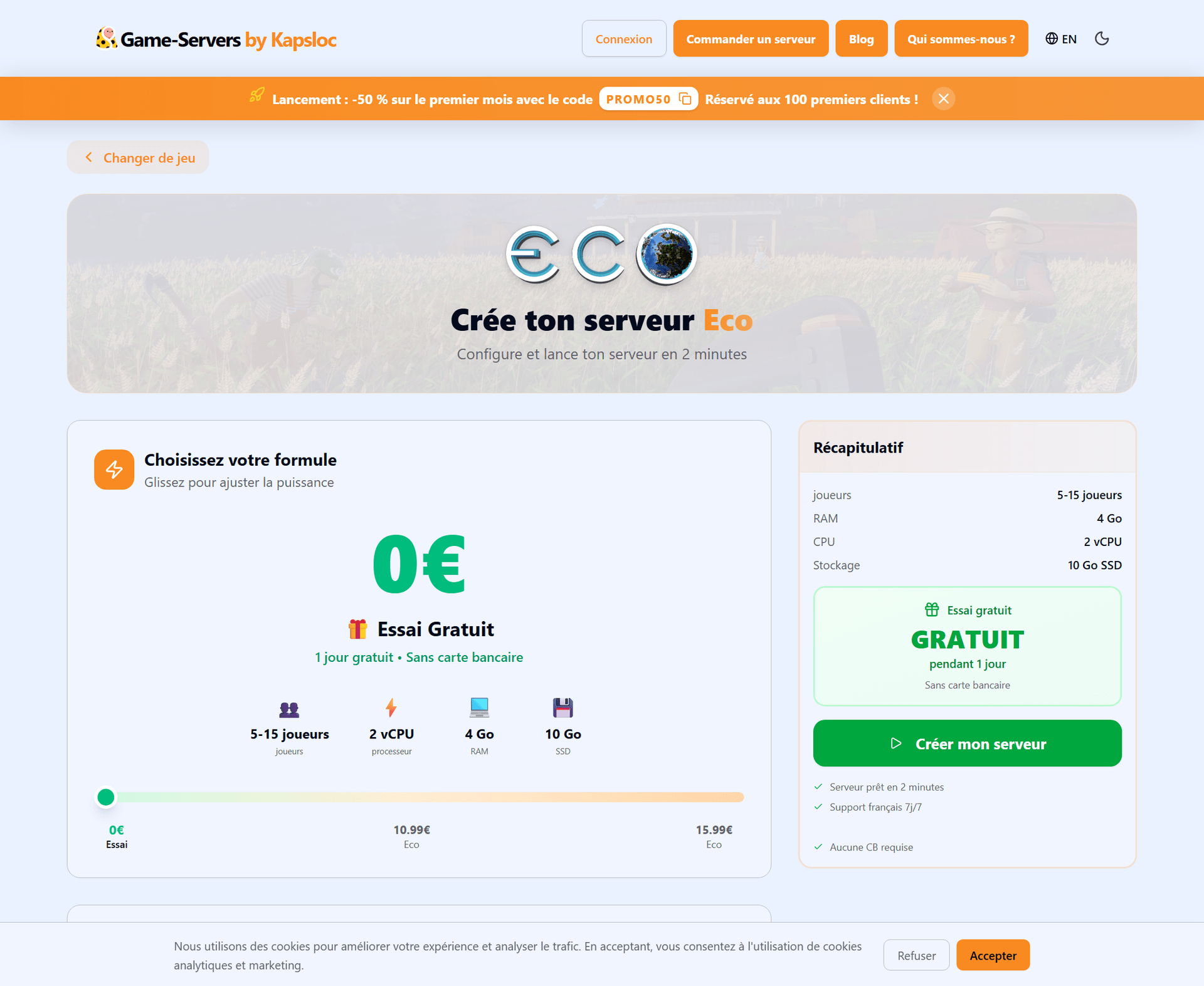Click the 10 Go SSD storage value
This screenshot has width=1204, height=986.
(1094, 565)
